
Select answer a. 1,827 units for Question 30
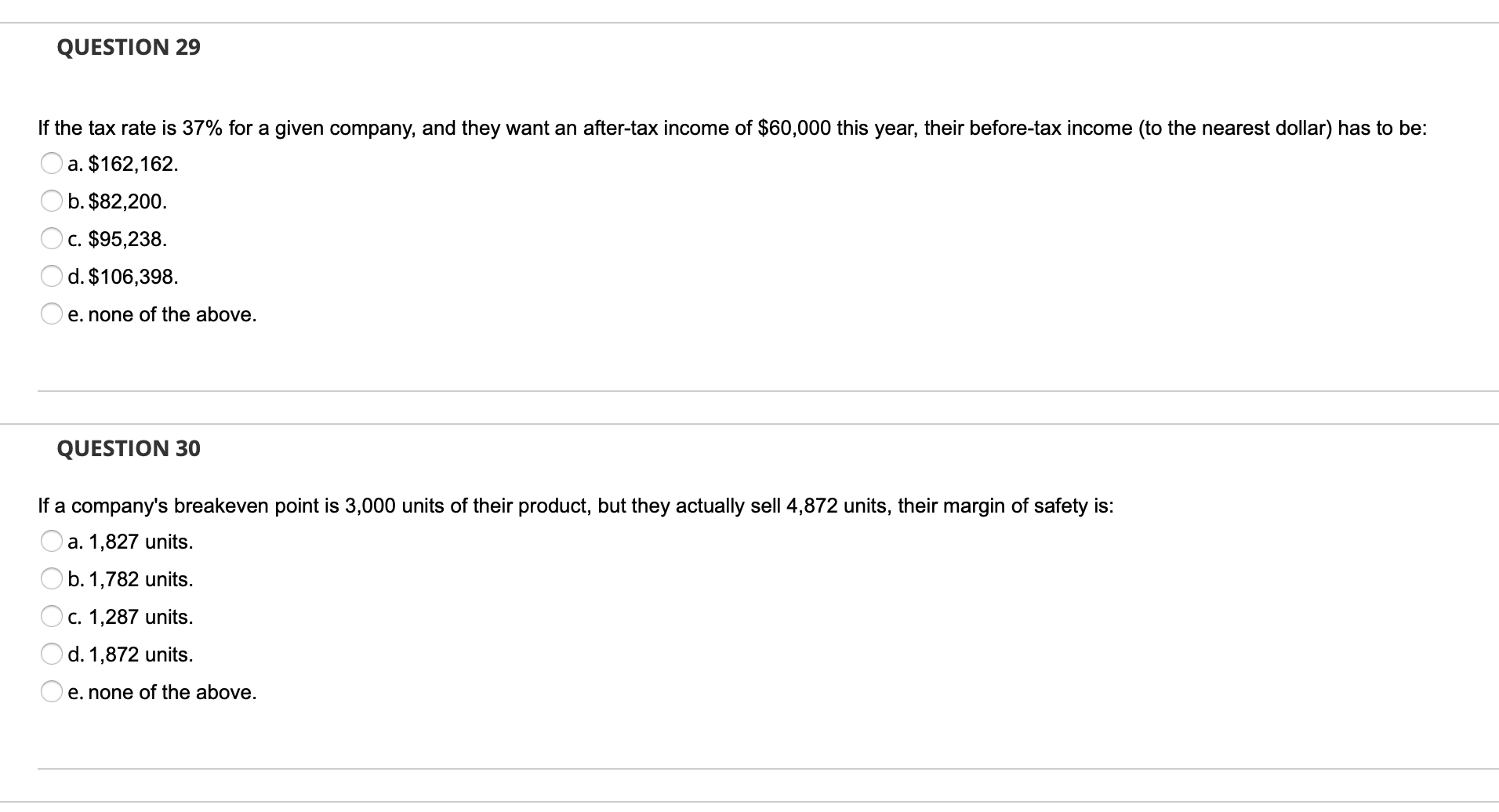[51, 540]
